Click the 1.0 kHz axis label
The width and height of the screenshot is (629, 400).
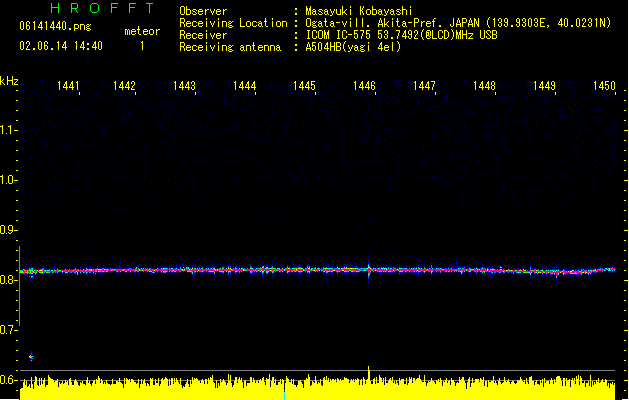click(10, 180)
